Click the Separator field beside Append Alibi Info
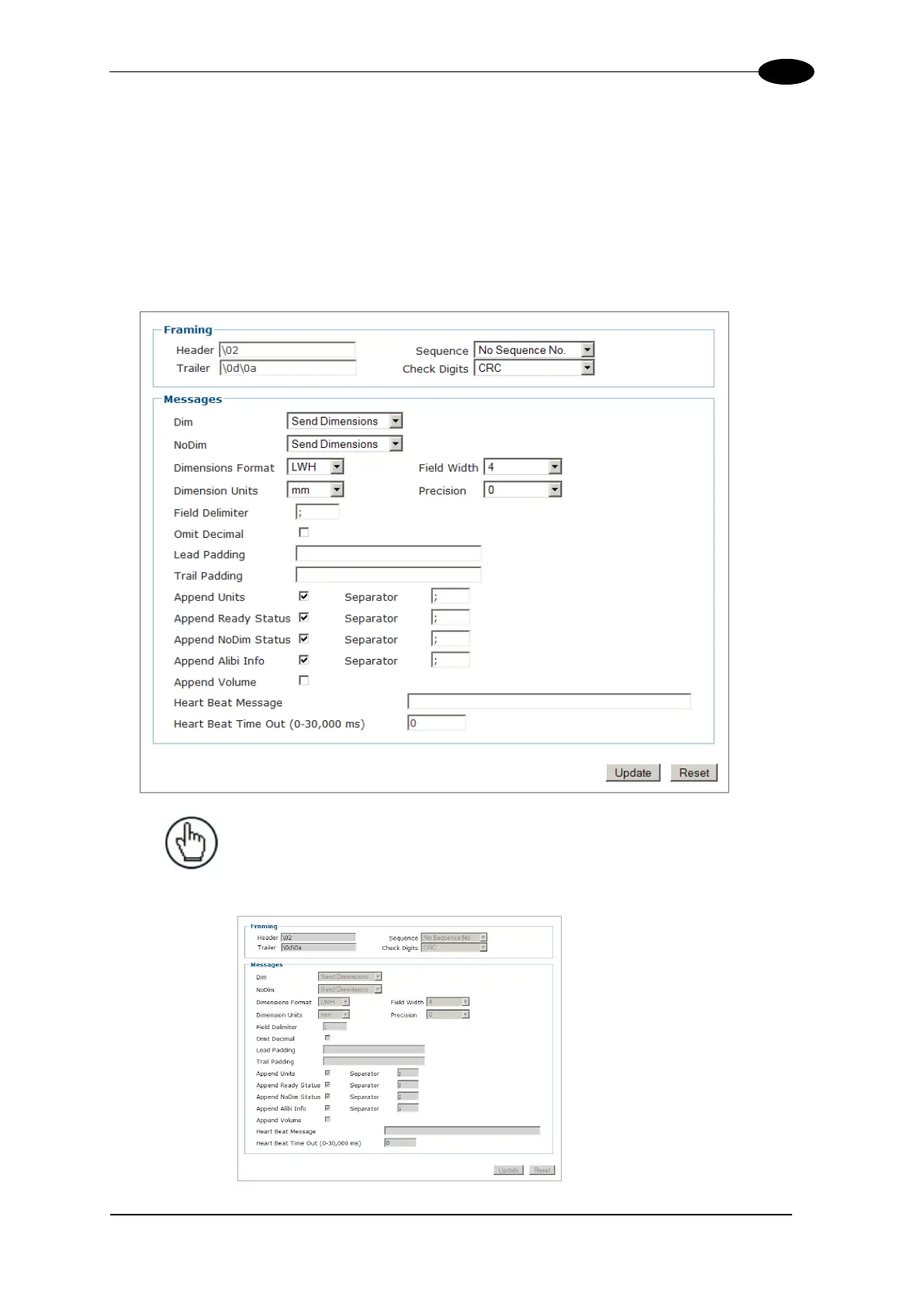Viewport: 924px width, 1307px height. coord(450,660)
